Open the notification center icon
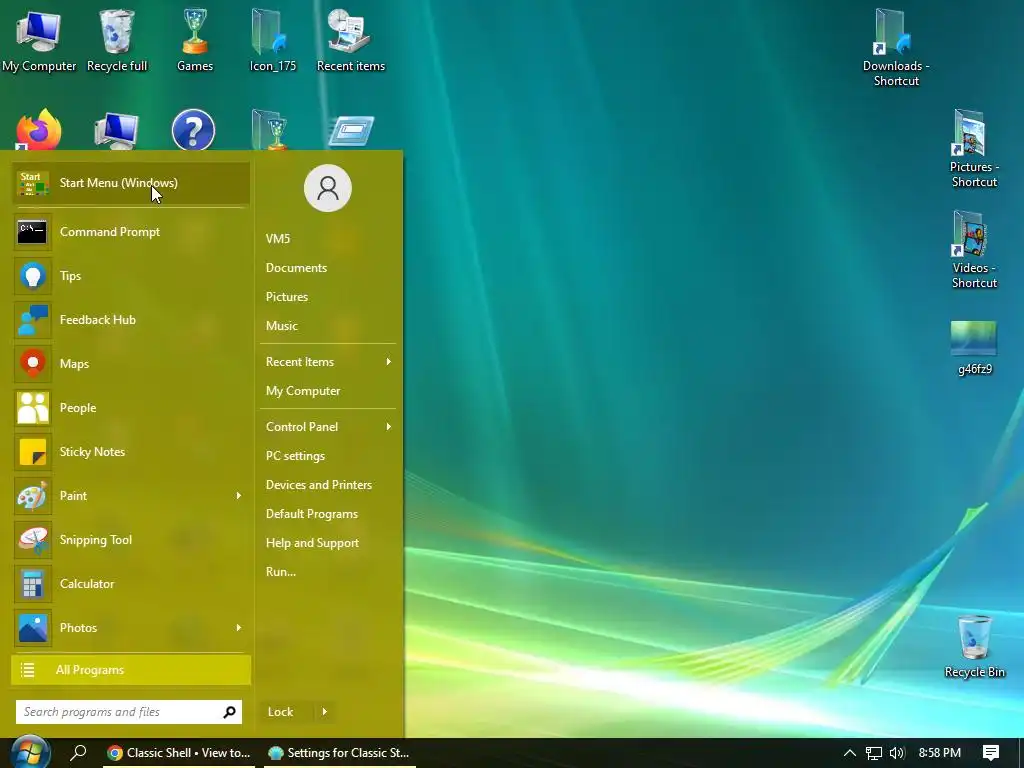Image resolution: width=1024 pixels, height=768 pixels. point(991,753)
